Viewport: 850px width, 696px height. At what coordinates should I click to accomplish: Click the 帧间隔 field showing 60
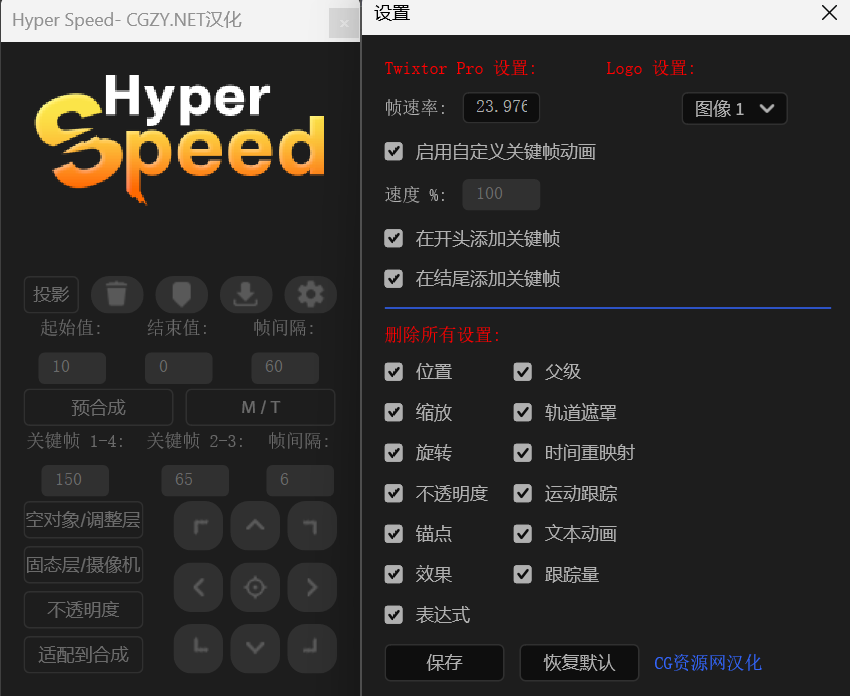285,368
